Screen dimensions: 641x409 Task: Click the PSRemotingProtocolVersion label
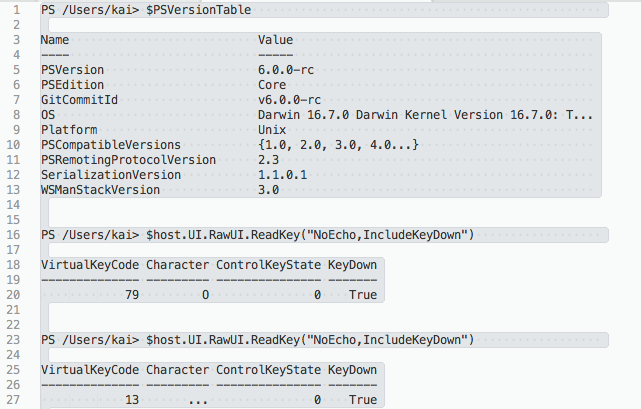tap(128, 160)
